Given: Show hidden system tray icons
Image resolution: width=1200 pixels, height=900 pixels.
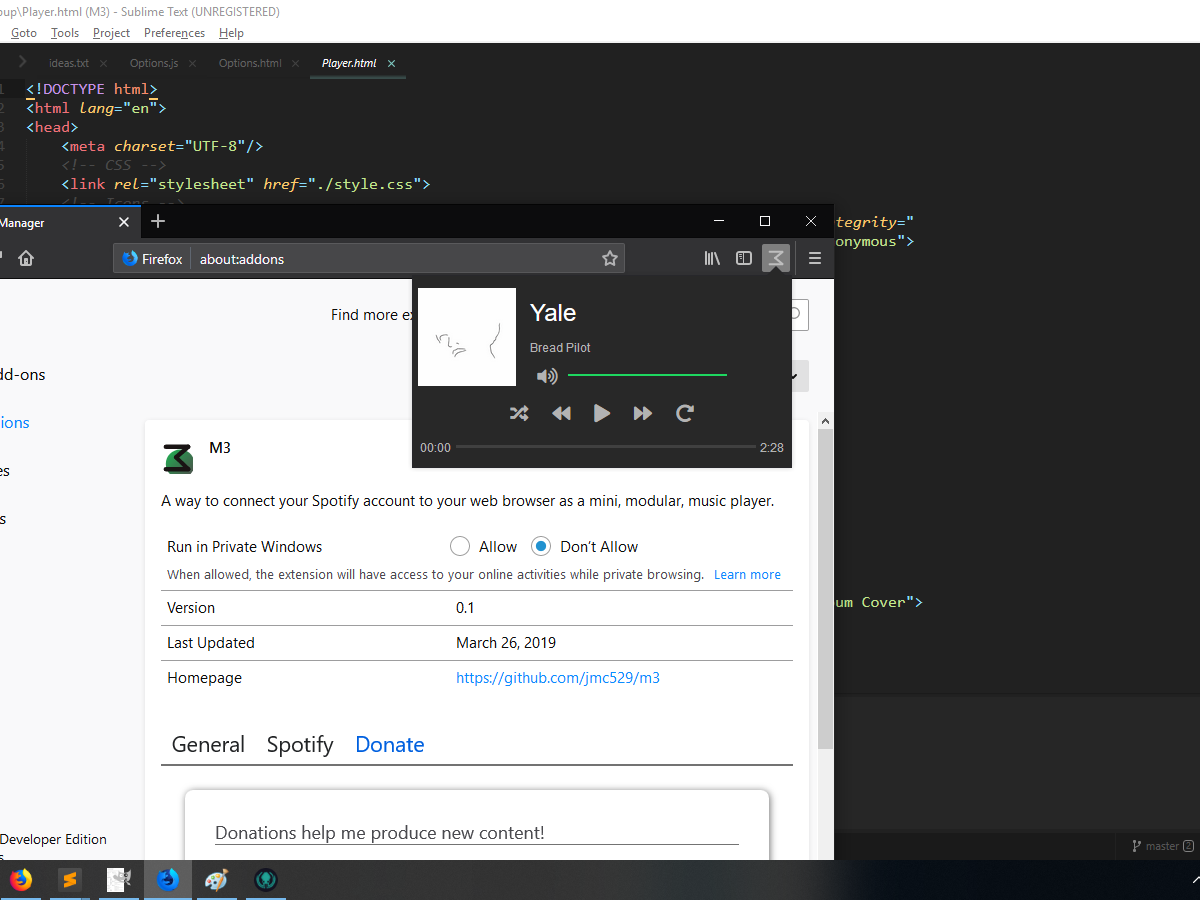Looking at the screenshot, I should pos(1194,880).
